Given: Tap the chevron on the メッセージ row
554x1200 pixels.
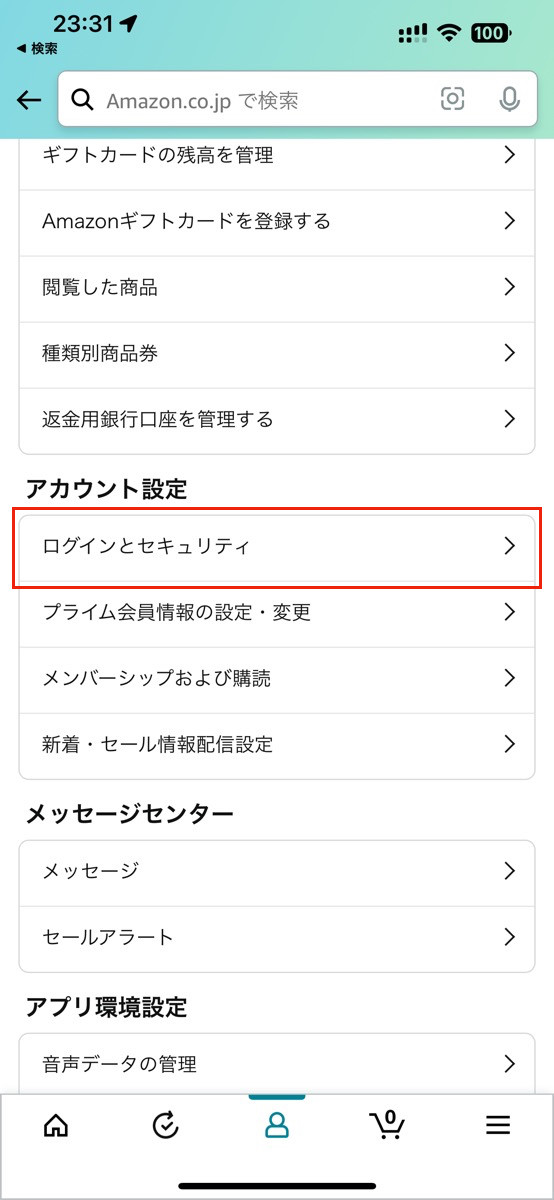Looking at the screenshot, I should tap(509, 870).
